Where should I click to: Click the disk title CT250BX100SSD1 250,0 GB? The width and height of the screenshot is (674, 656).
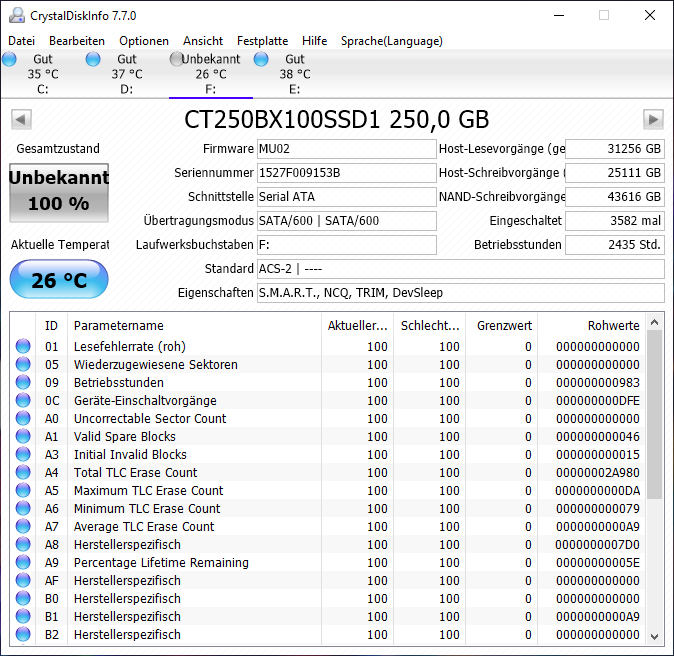click(x=337, y=120)
